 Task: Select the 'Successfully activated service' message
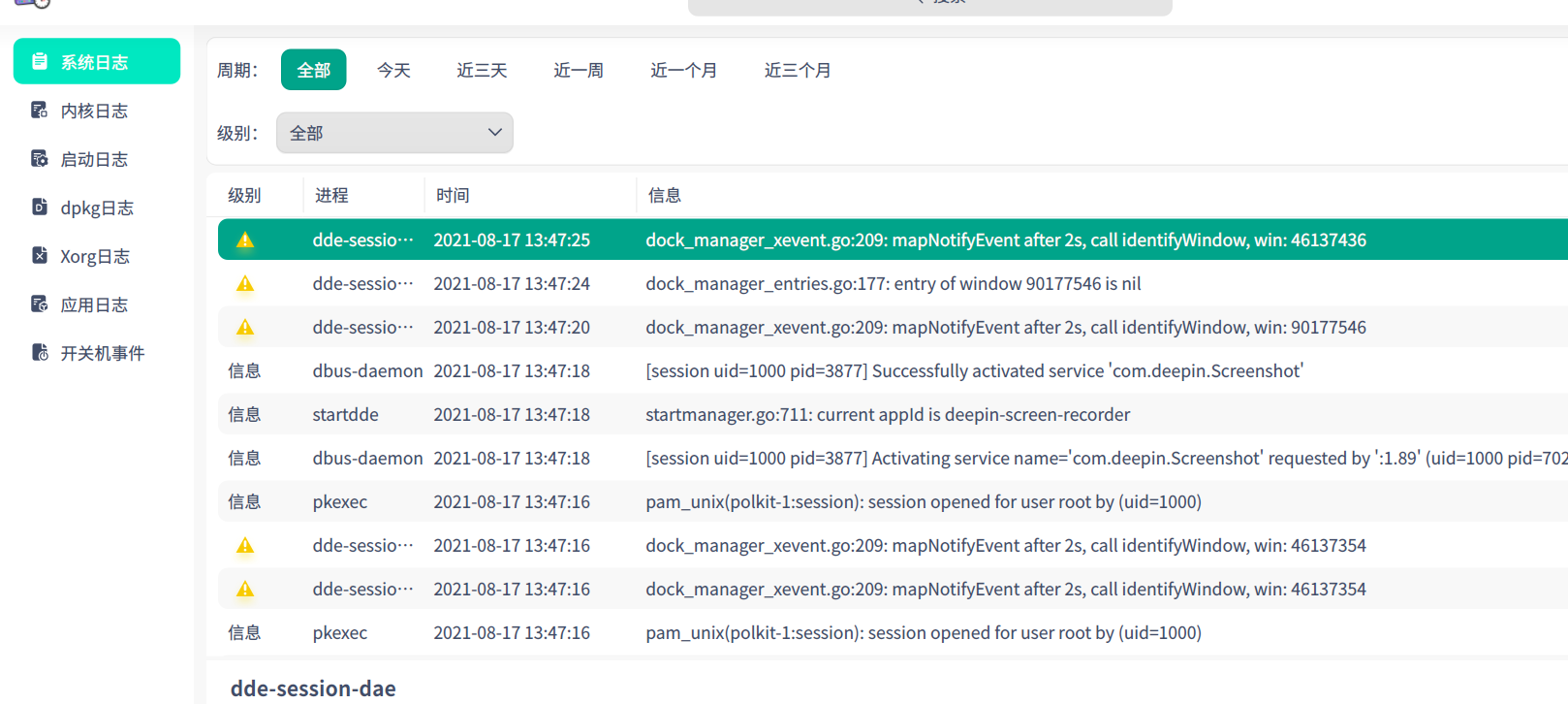[975, 370]
